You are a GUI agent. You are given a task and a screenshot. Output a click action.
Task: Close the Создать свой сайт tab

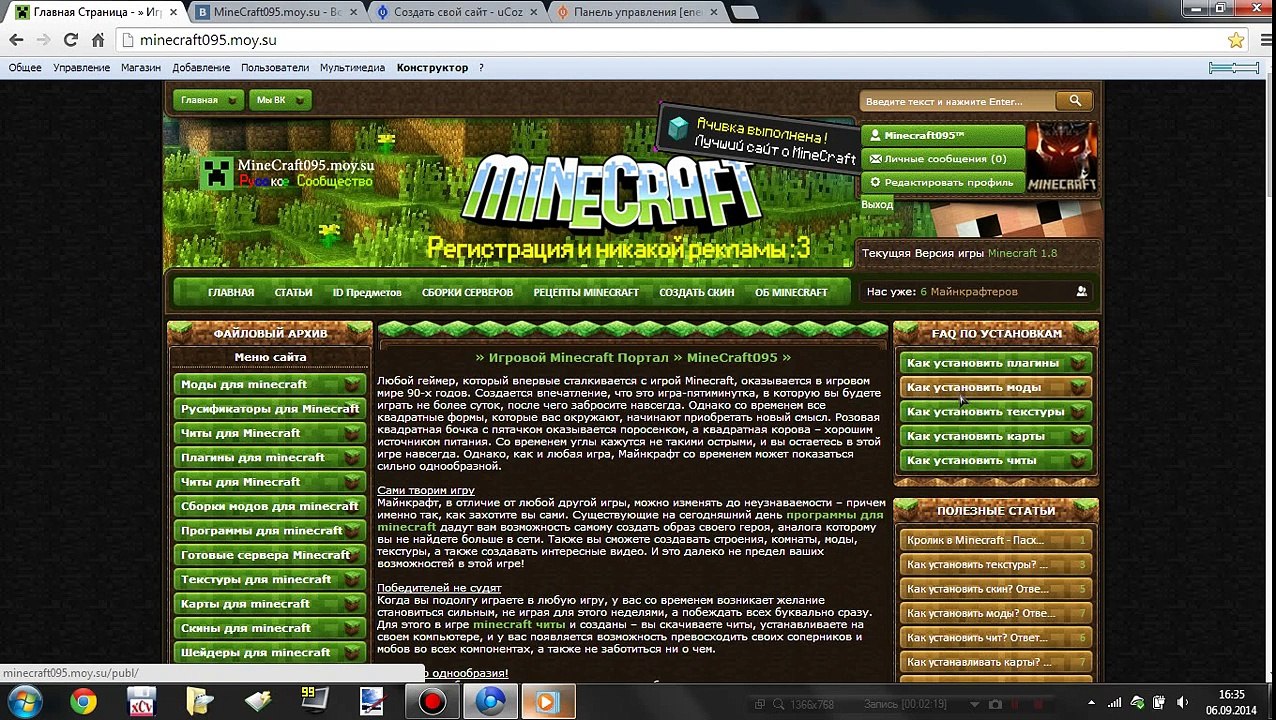tap(534, 13)
